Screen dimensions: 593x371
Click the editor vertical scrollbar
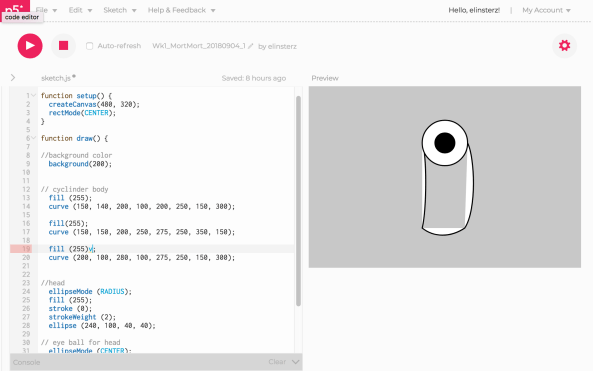[x=298, y=200]
